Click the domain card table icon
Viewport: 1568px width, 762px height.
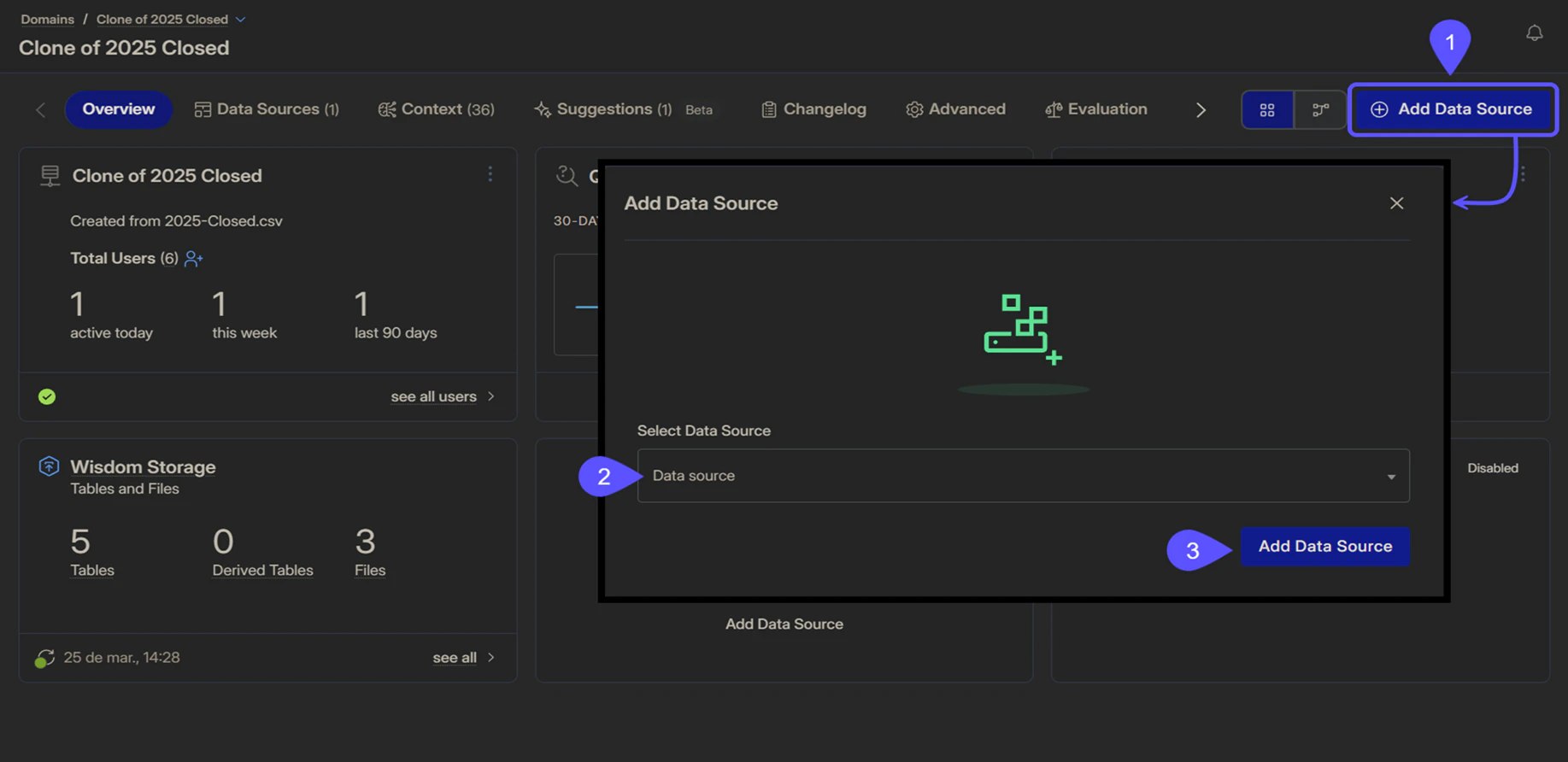tap(50, 175)
